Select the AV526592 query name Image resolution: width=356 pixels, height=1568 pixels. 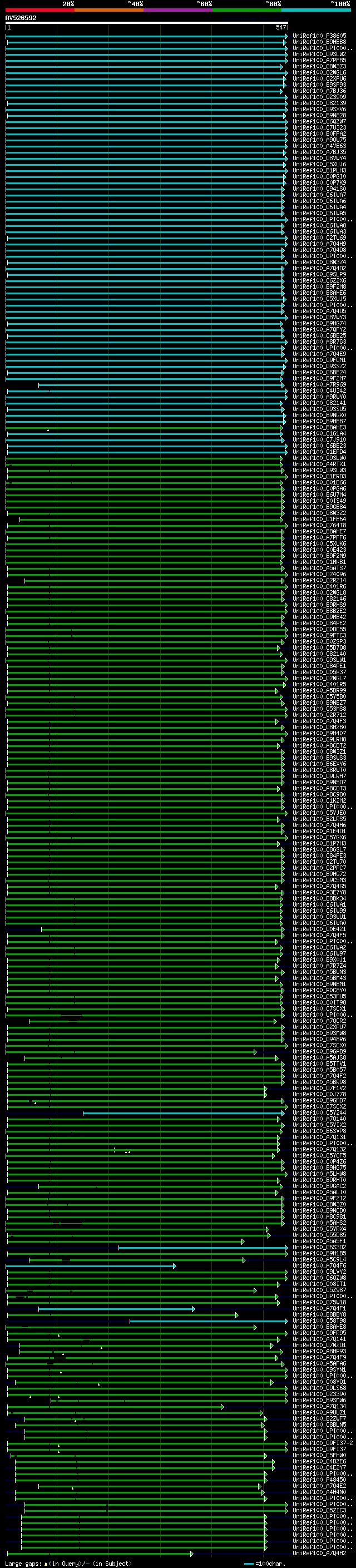21,18
